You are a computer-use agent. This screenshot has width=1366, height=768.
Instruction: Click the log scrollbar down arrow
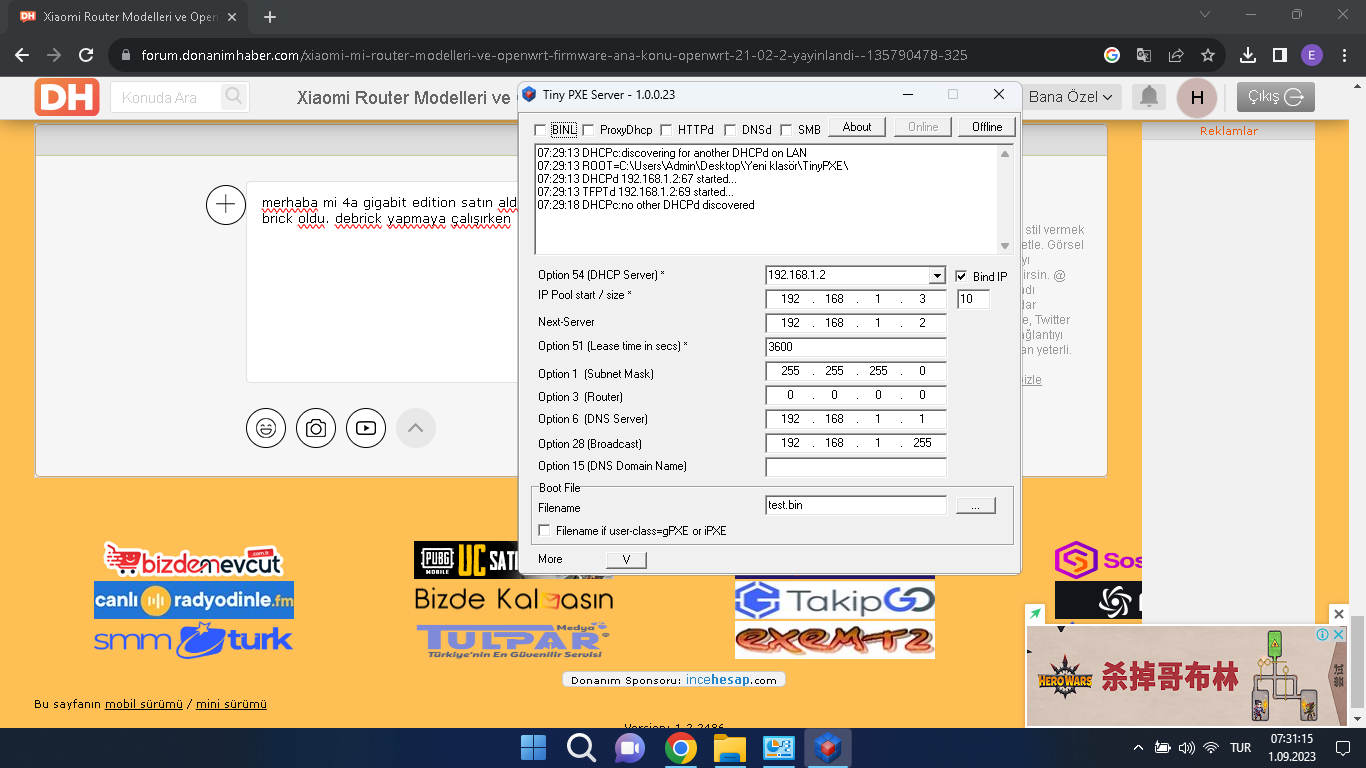(1005, 246)
